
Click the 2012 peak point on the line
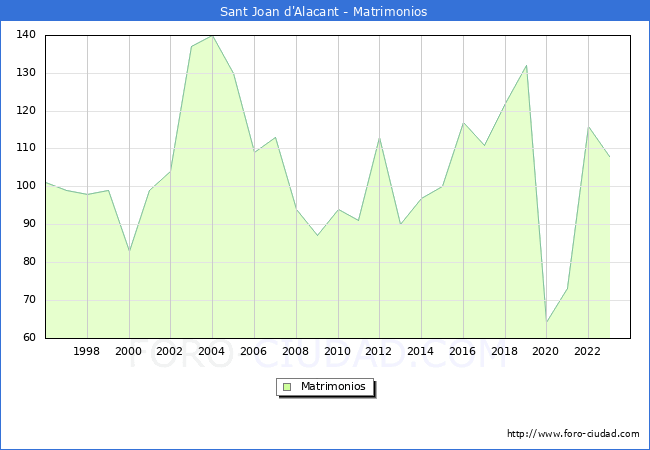point(380,138)
